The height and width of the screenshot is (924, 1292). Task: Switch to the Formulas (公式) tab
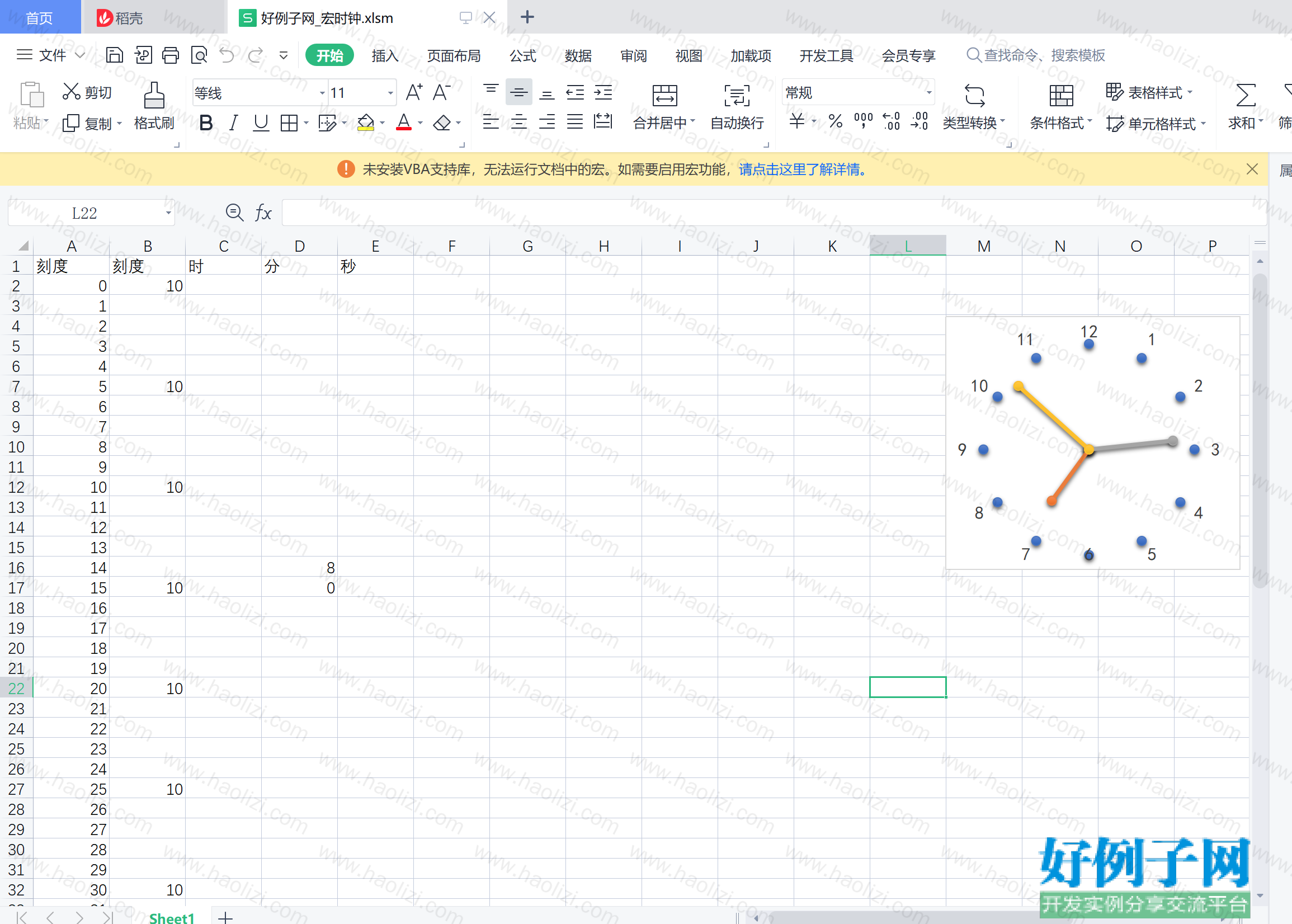point(523,55)
